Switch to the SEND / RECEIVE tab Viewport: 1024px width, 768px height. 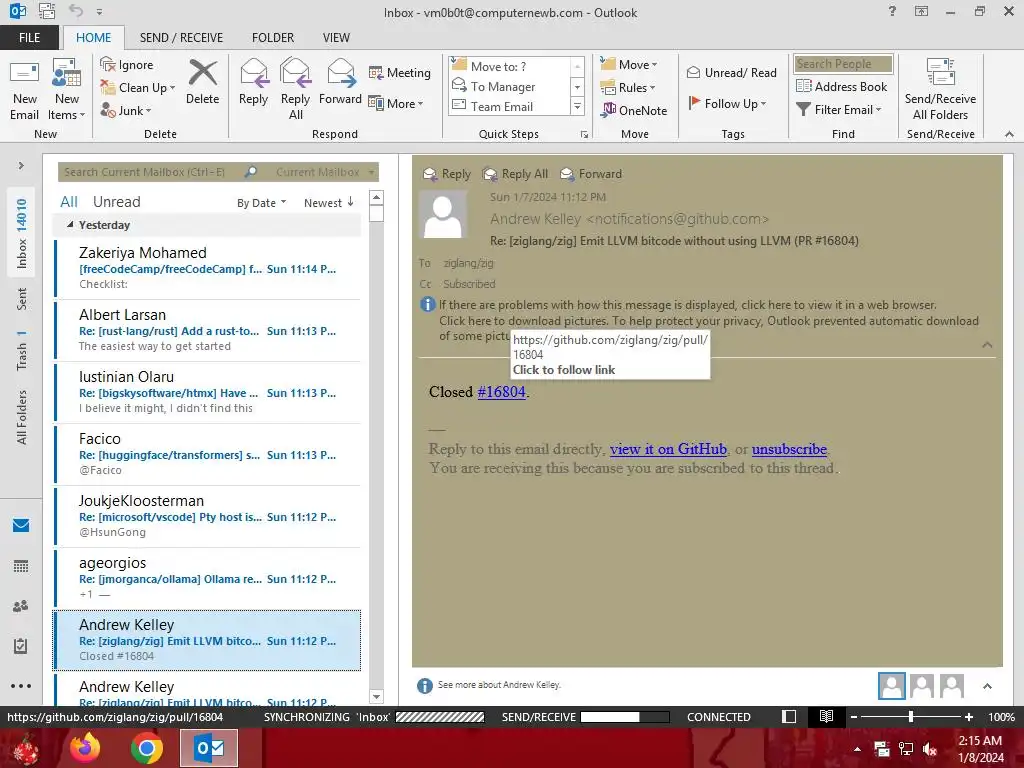(181, 38)
